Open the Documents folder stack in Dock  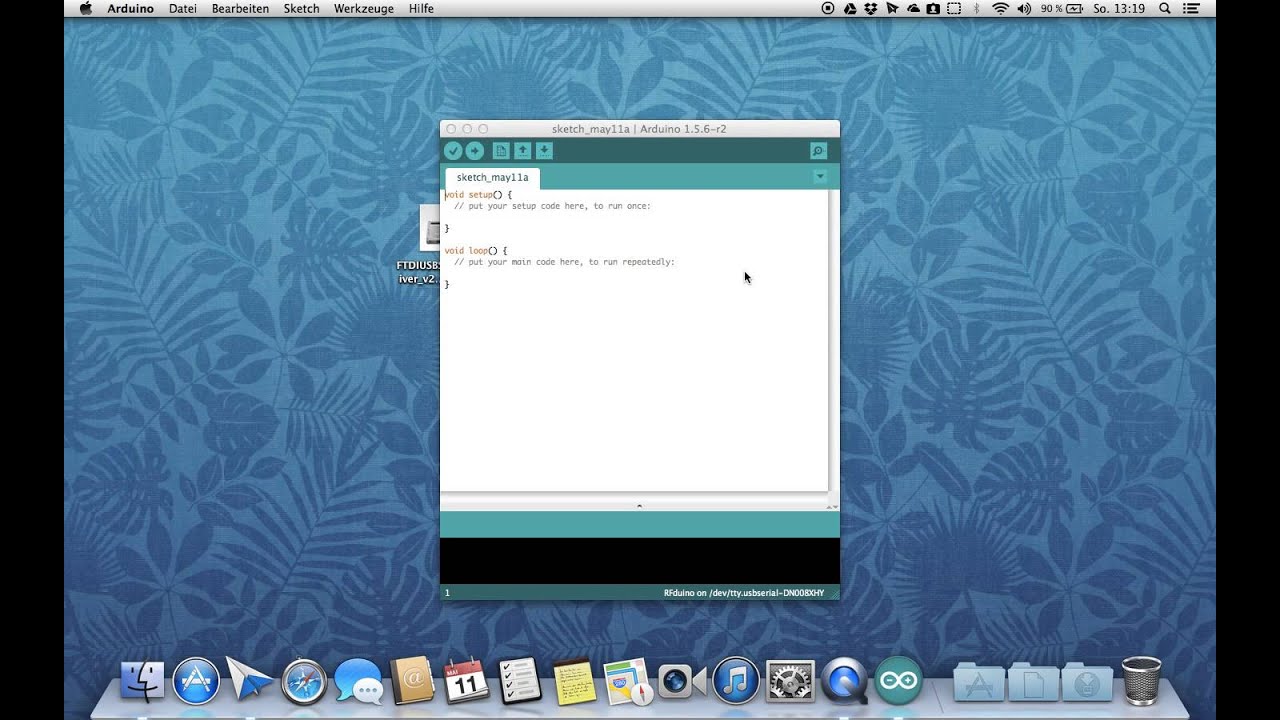(x=1033, y=683)
